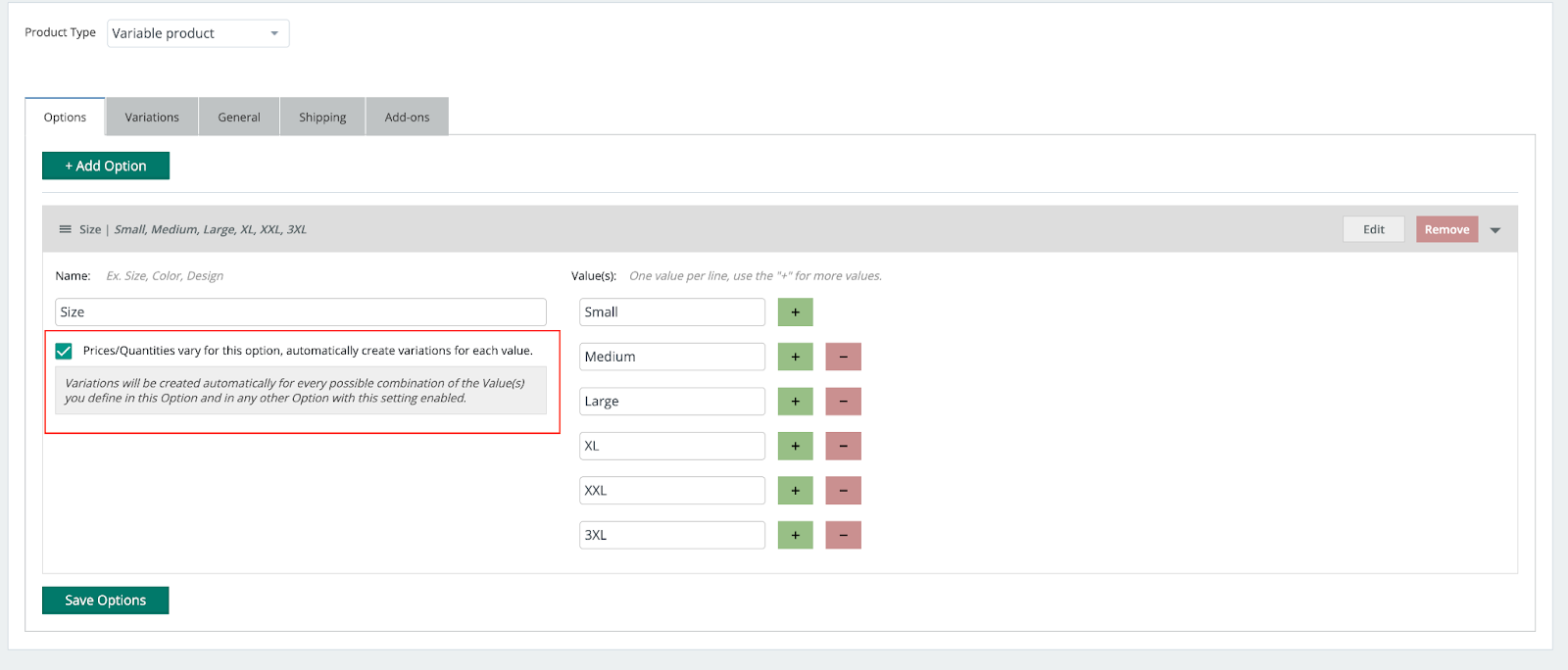
Task: Focus the option Name input field
Action: (x=300, y=312)
